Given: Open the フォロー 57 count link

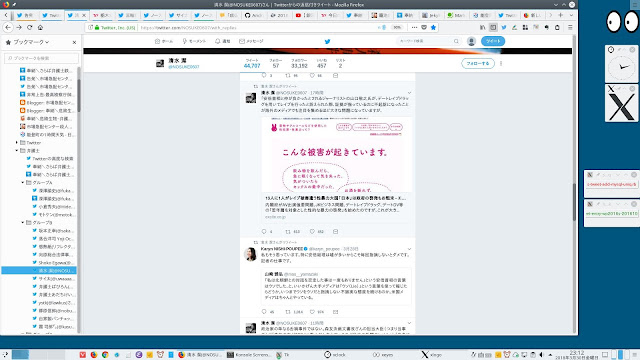Looking at the screenshot, I should (x=276, y=63).
